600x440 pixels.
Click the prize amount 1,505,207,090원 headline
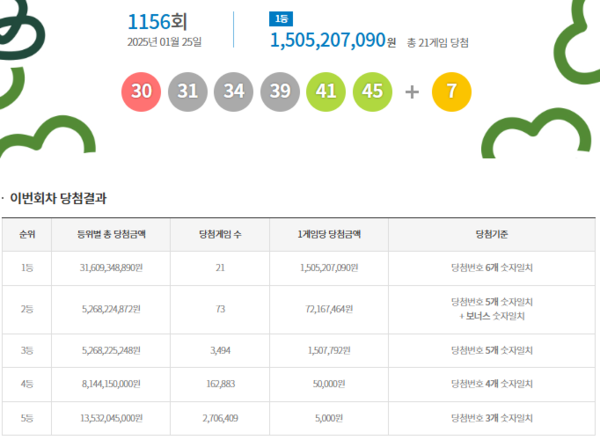(333, 40)
